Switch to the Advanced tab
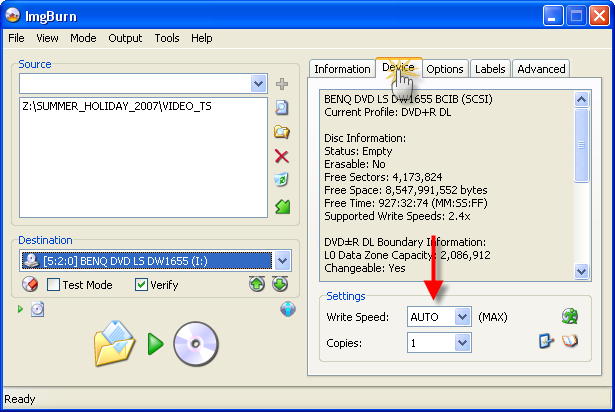Screen dimensions: 615x412 point(541,69)
